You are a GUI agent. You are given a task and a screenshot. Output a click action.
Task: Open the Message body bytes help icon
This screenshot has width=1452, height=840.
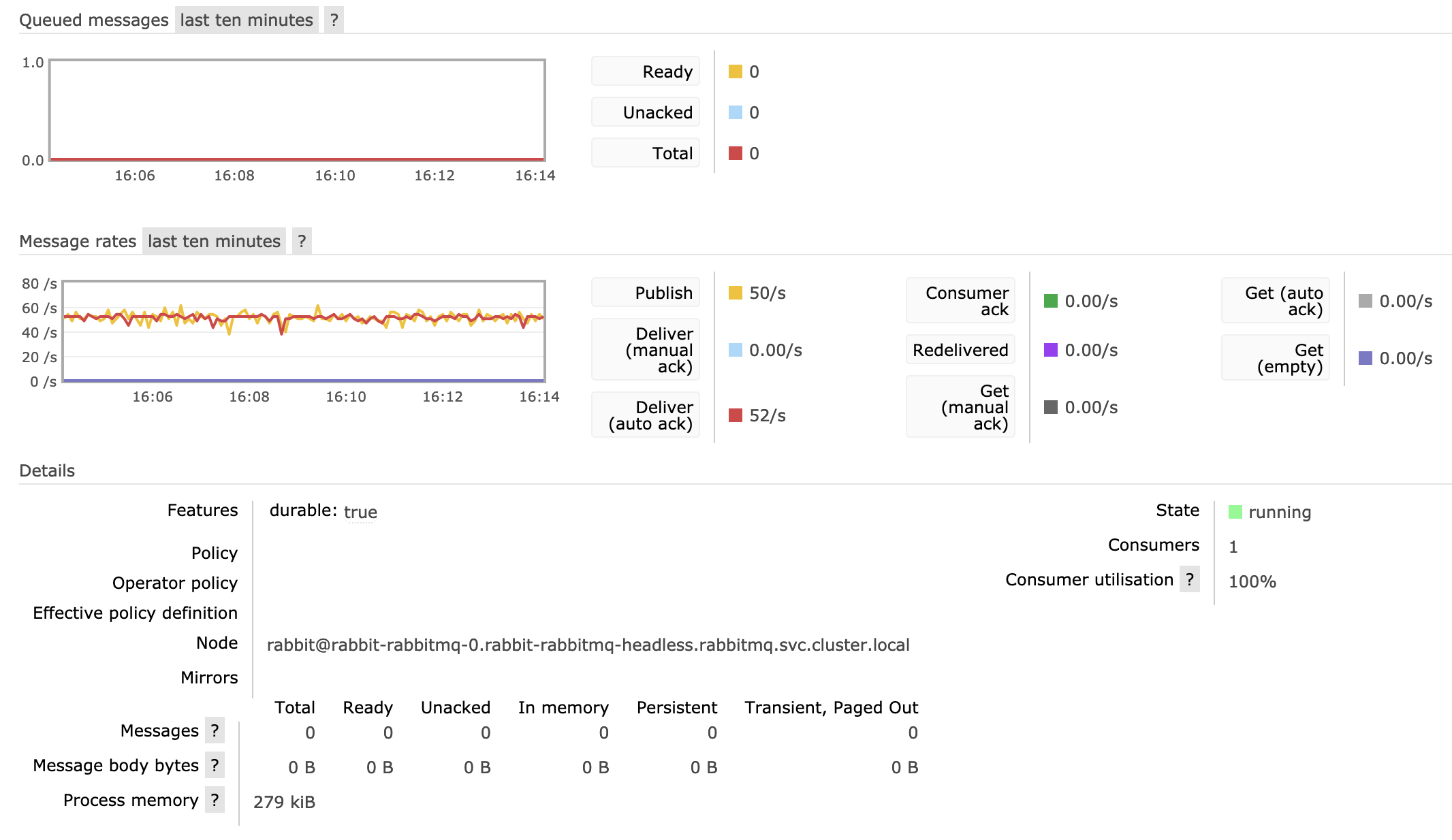tap(215, 765)
